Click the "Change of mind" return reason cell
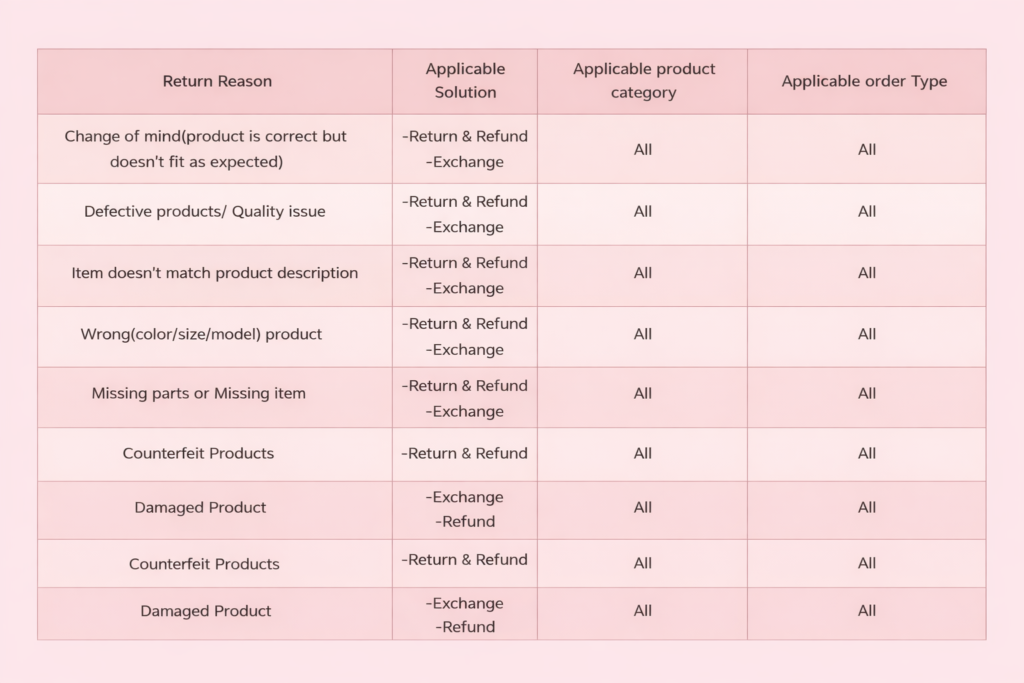Screen dimensions: 1024x683 (x=205, y=149)
